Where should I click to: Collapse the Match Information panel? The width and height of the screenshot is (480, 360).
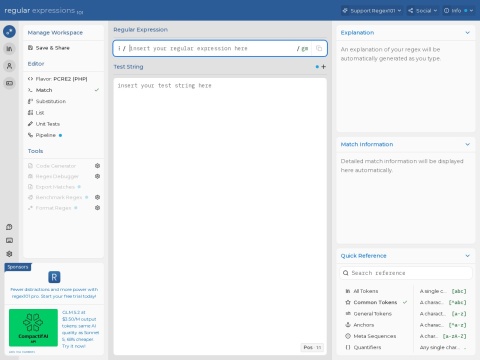point(468,144)
